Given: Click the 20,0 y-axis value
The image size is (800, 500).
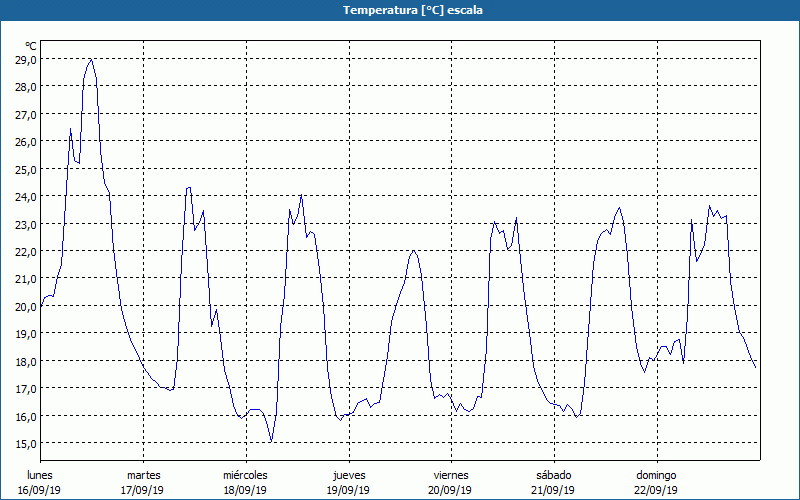Looking at the screenshot, I should [x=26, y=307].
